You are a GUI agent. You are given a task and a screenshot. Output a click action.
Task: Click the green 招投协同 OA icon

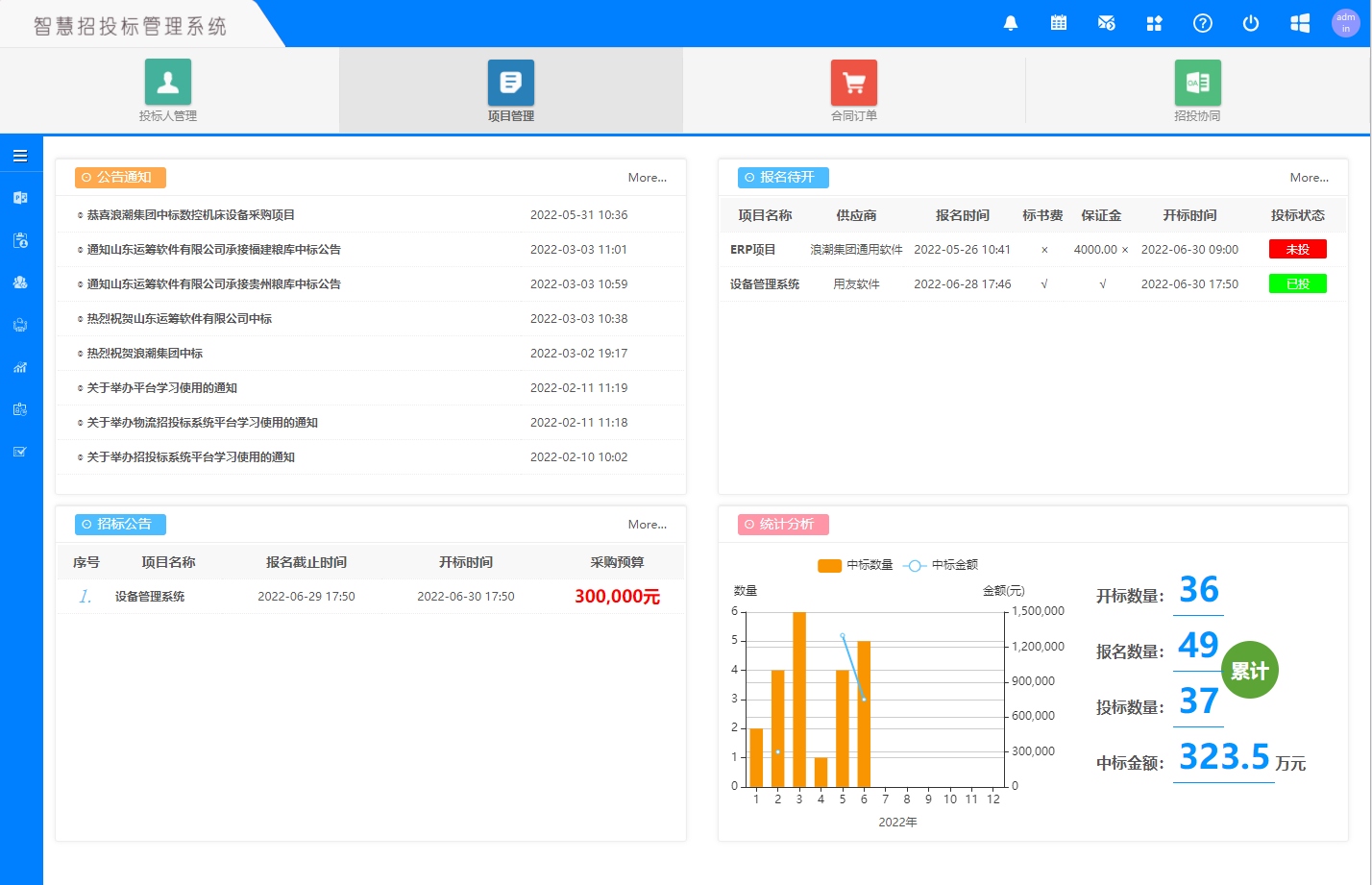point(1197,82)
